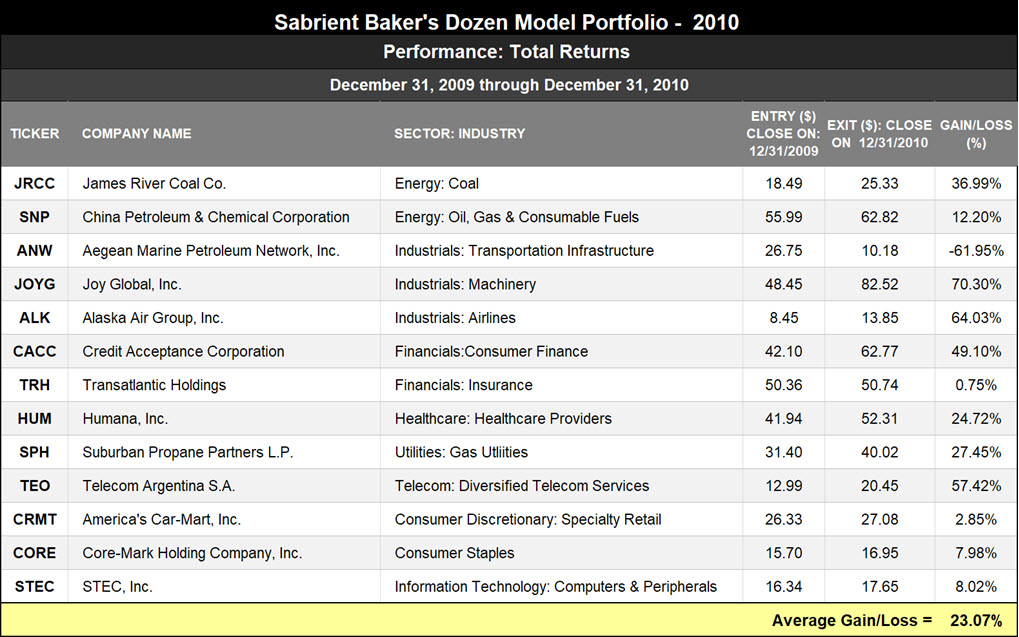Select the CORE ticker cell
The width and height of the screenshot is (1019, 637).
point(34,553)
